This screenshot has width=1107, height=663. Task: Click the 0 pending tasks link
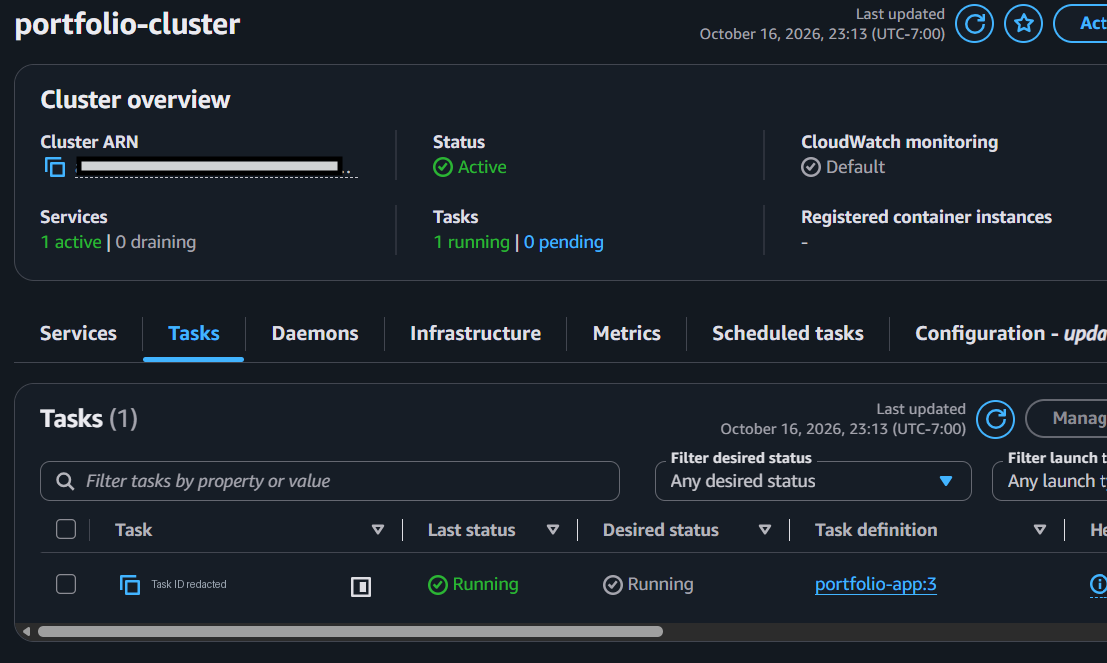pos(563,242)
